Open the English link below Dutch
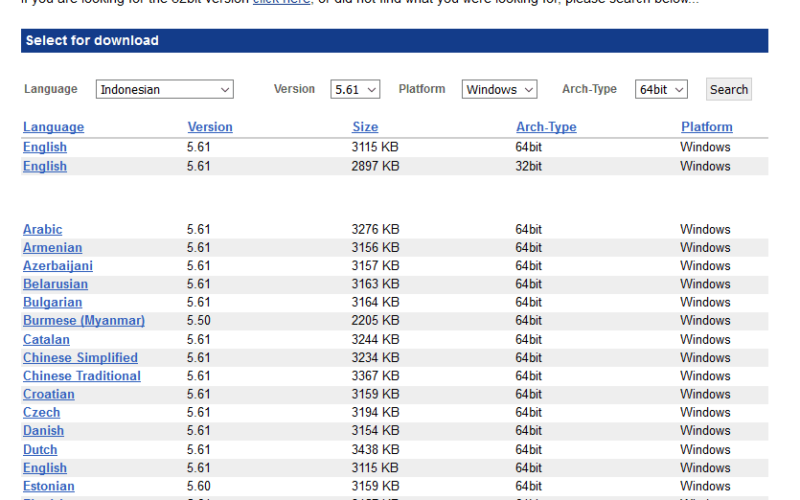This screenshot has width=800, height=500. click(45, 468)
